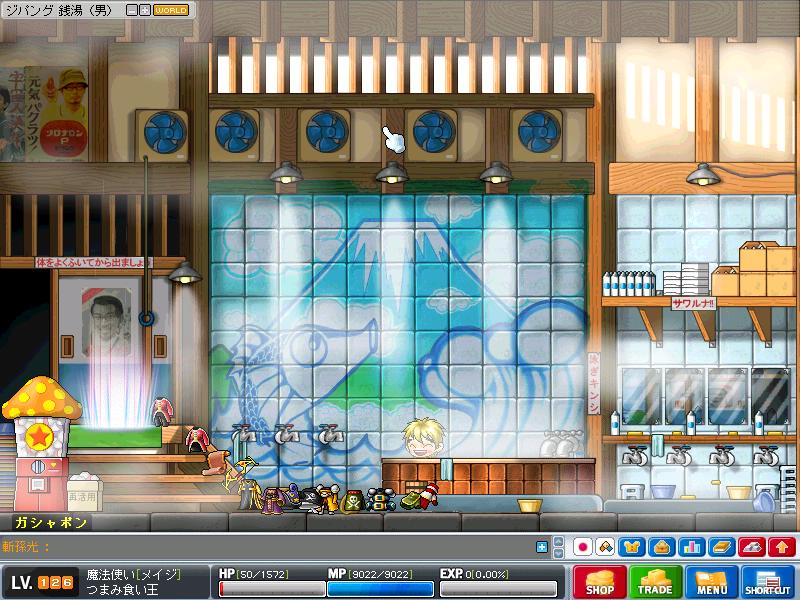Click the level 126 indicator
The width and height of the screenshot is (800, 600).
42,583
